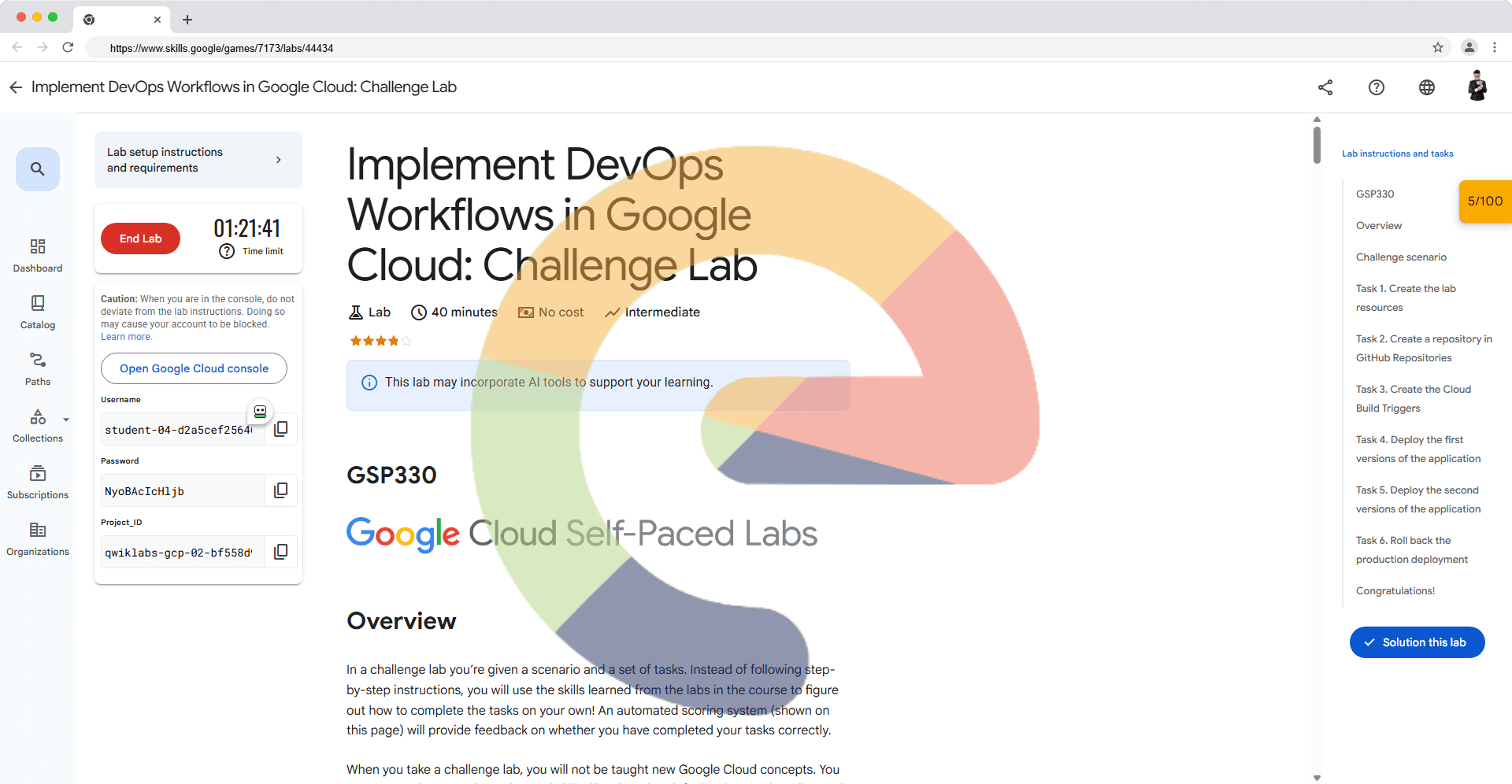Open Chrome profile icon in toolbar
The width and height of the screenshot is (1512, 784).
click(x=1469, y=47)
